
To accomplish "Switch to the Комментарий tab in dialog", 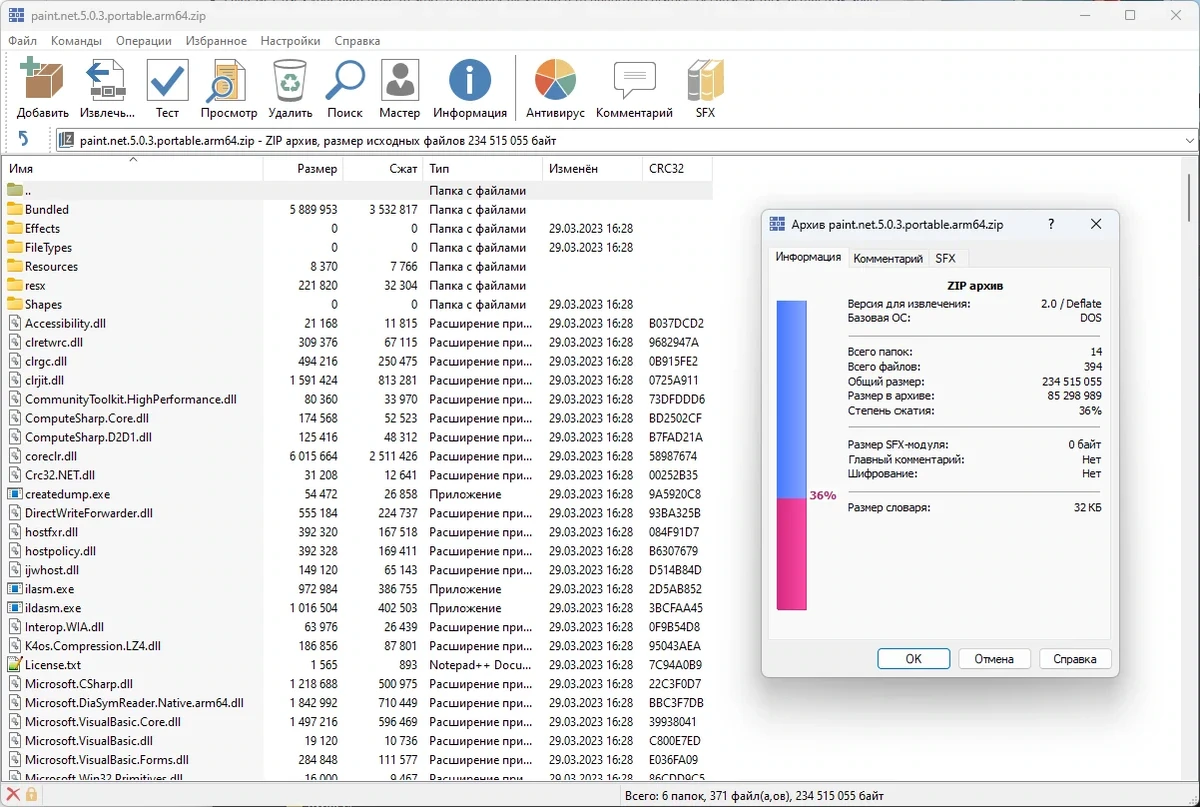I will (x=888, y=258).
